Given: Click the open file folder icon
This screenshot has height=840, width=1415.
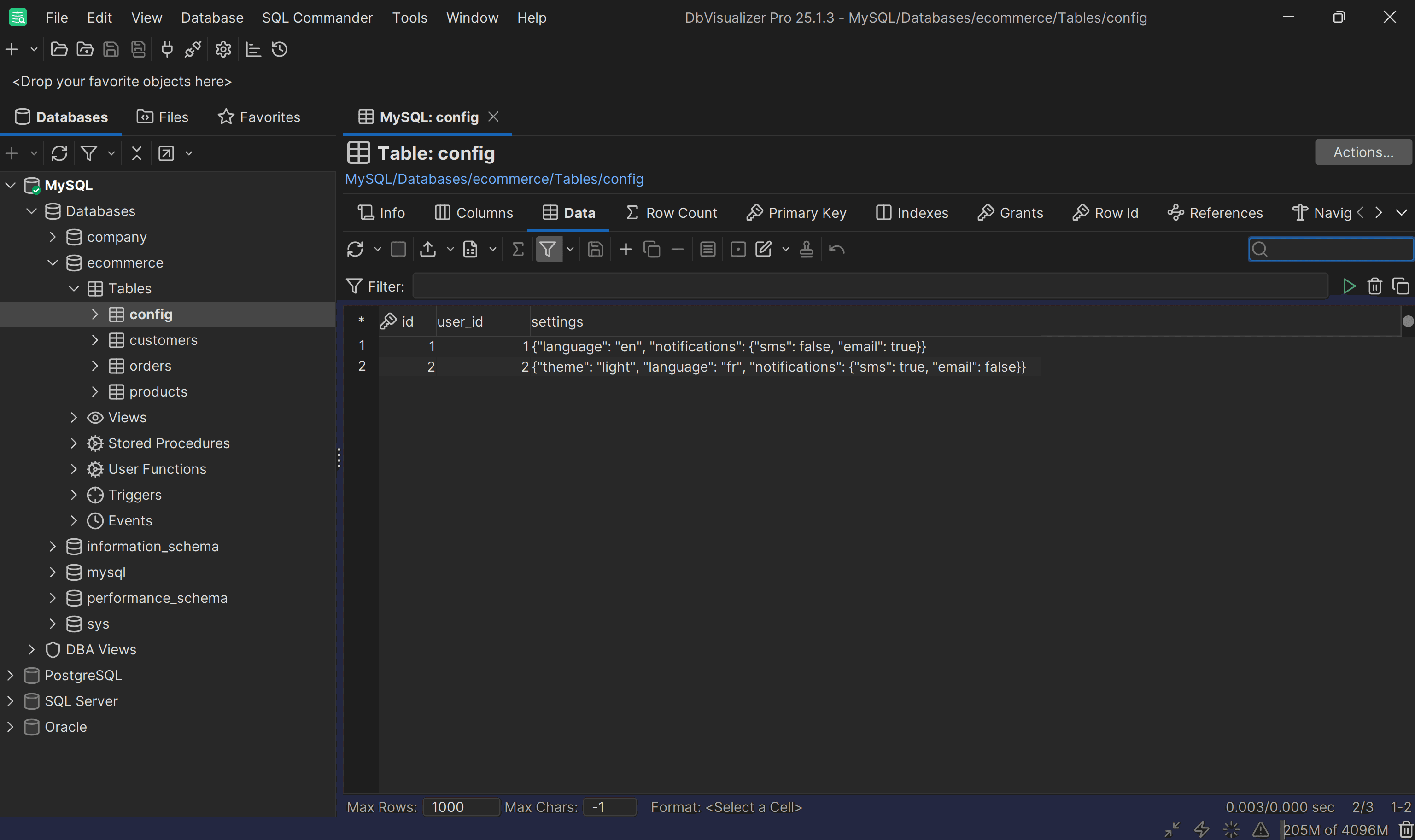Looking at the screenshot, I should tap(59, 49).
